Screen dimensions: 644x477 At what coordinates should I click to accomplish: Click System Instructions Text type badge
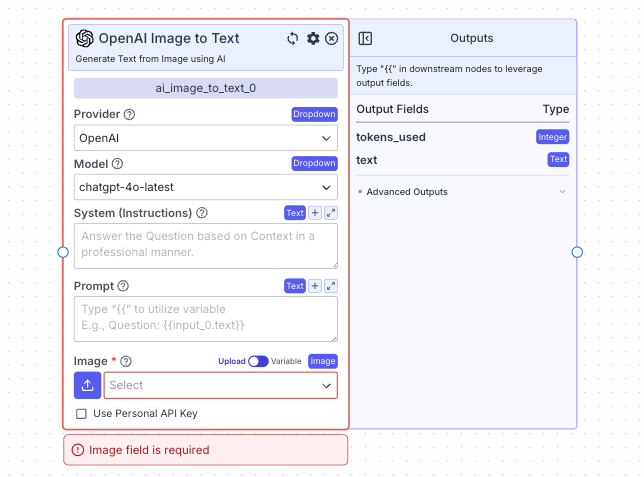[295, 213]
